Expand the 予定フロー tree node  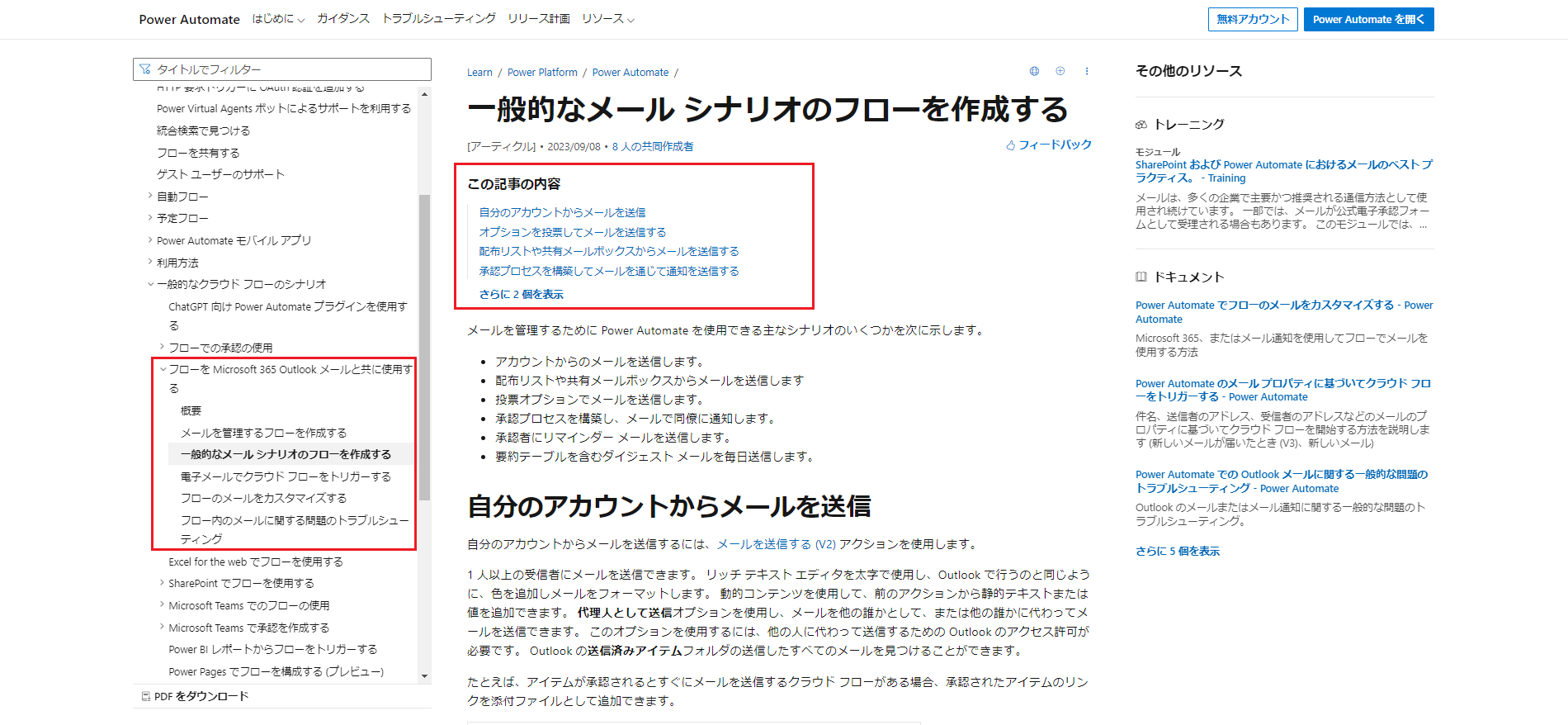coord(150,218)
